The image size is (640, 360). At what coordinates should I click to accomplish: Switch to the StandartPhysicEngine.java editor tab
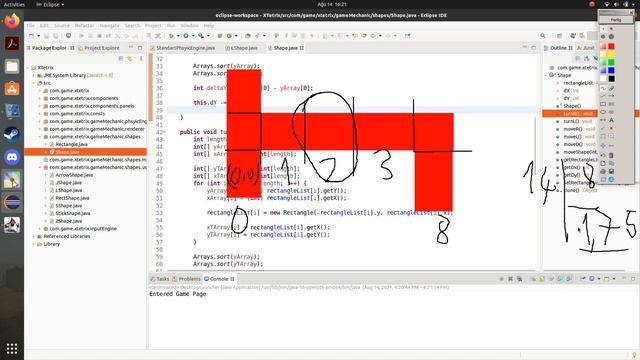tap(182, 48)
